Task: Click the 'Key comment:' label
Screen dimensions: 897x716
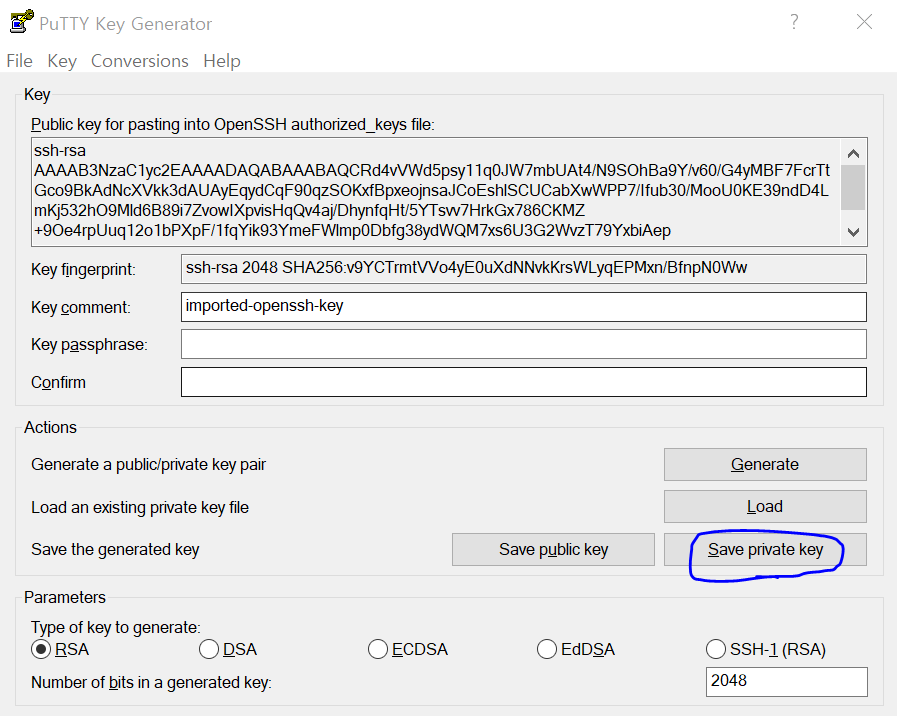Action: (81, 308)
